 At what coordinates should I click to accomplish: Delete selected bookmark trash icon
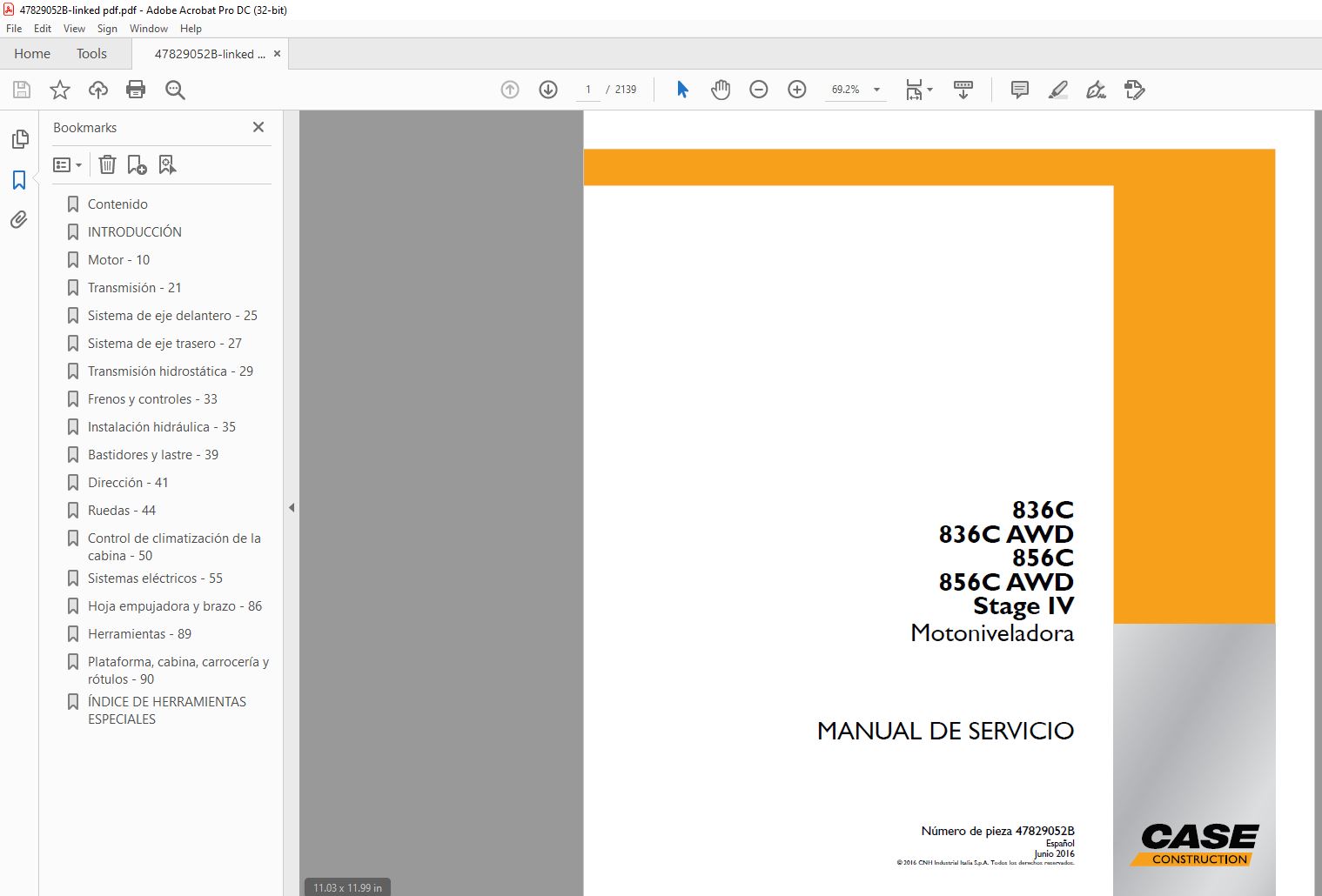tap(107, 164)
